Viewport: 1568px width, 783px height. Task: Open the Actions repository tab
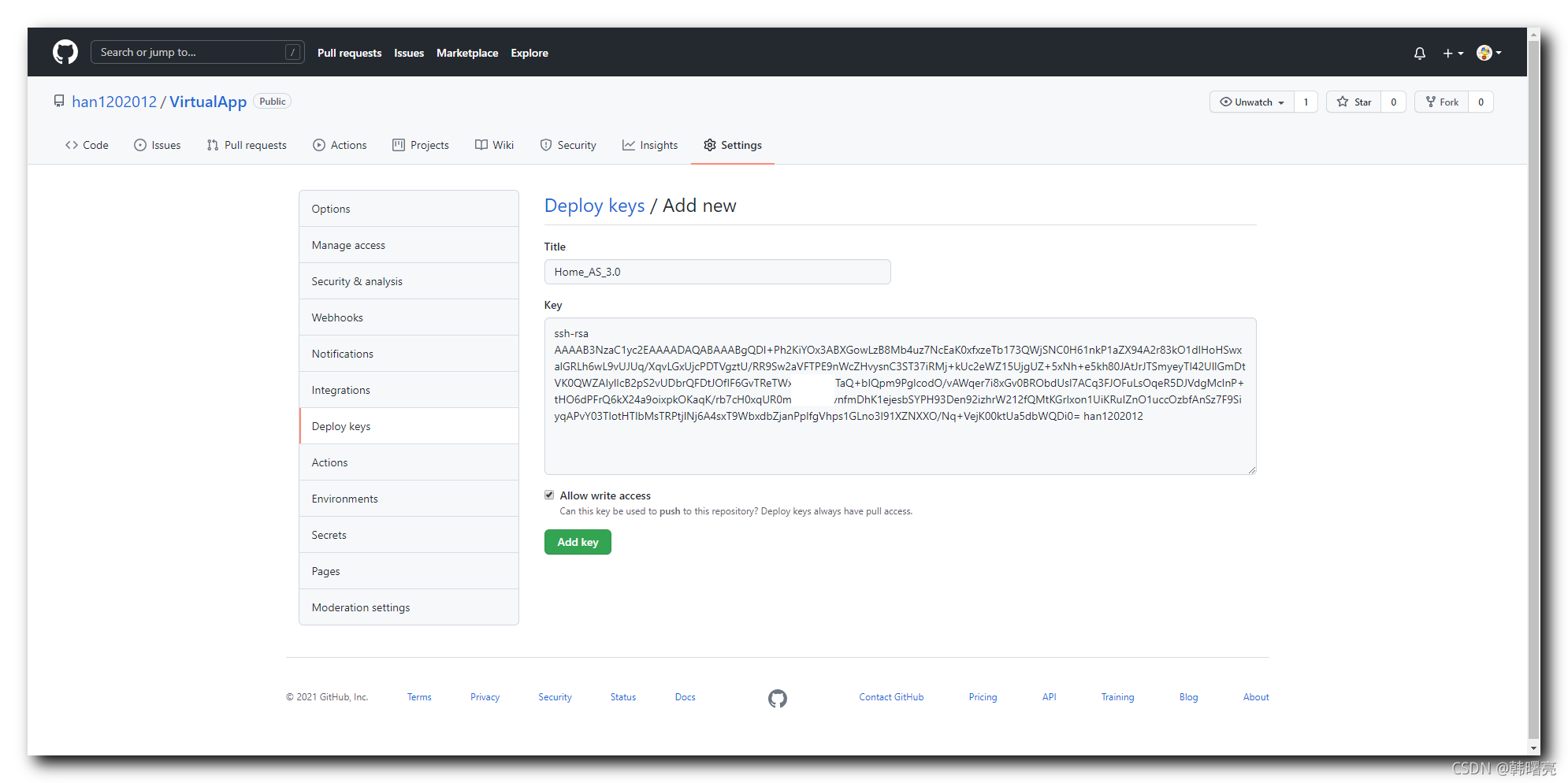tap(340, 145)
